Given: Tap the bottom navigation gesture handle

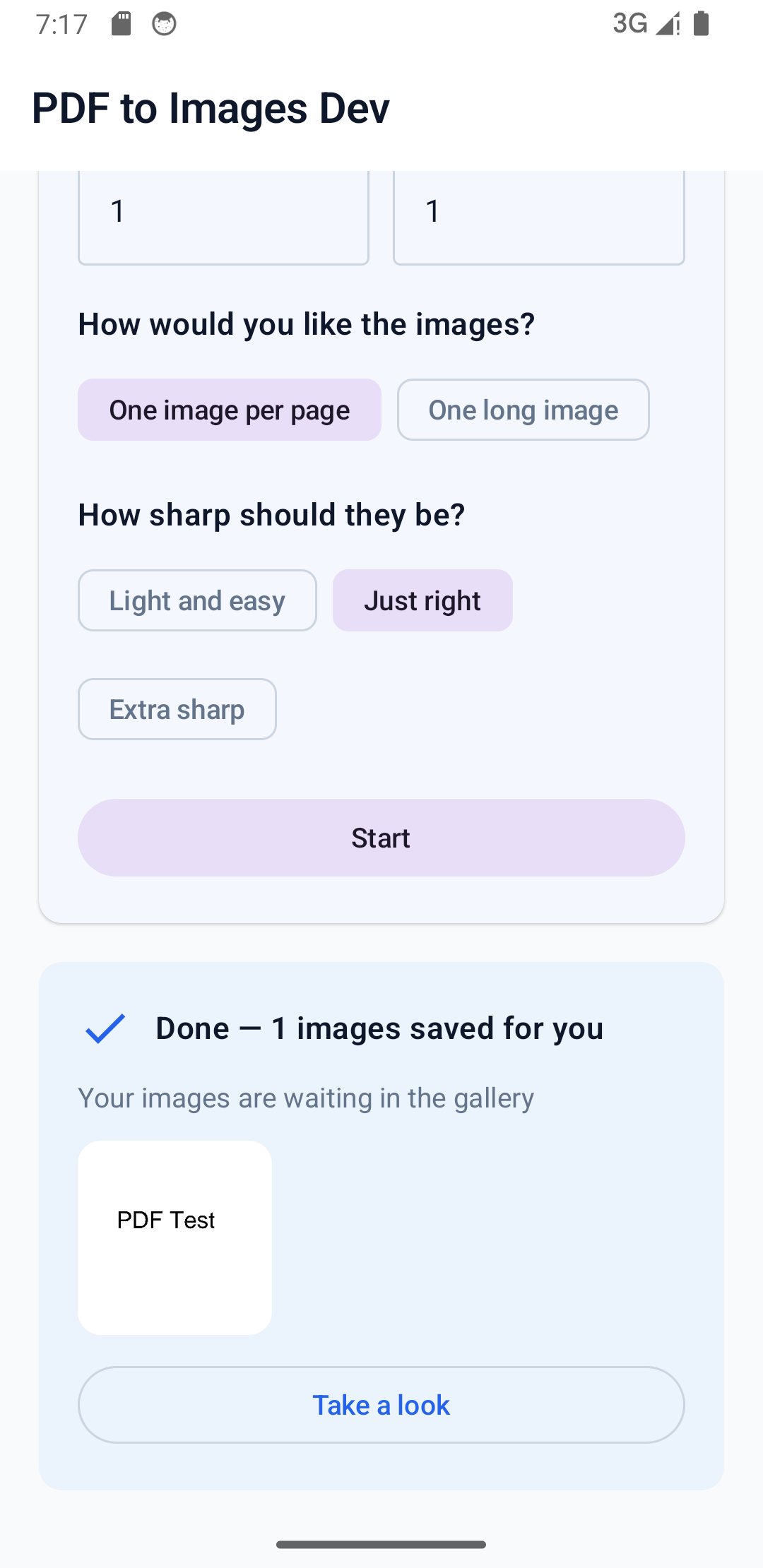Looking at the screenshot, I should pos(381,1545).
